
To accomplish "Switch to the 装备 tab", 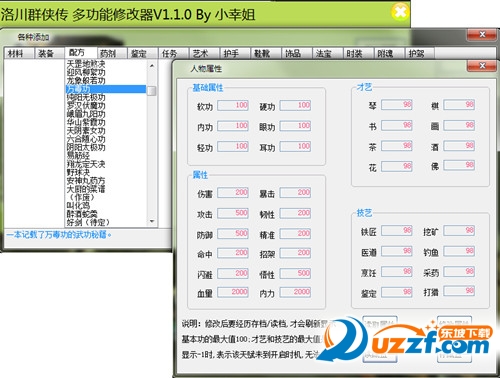I will [x=49, y=53].
